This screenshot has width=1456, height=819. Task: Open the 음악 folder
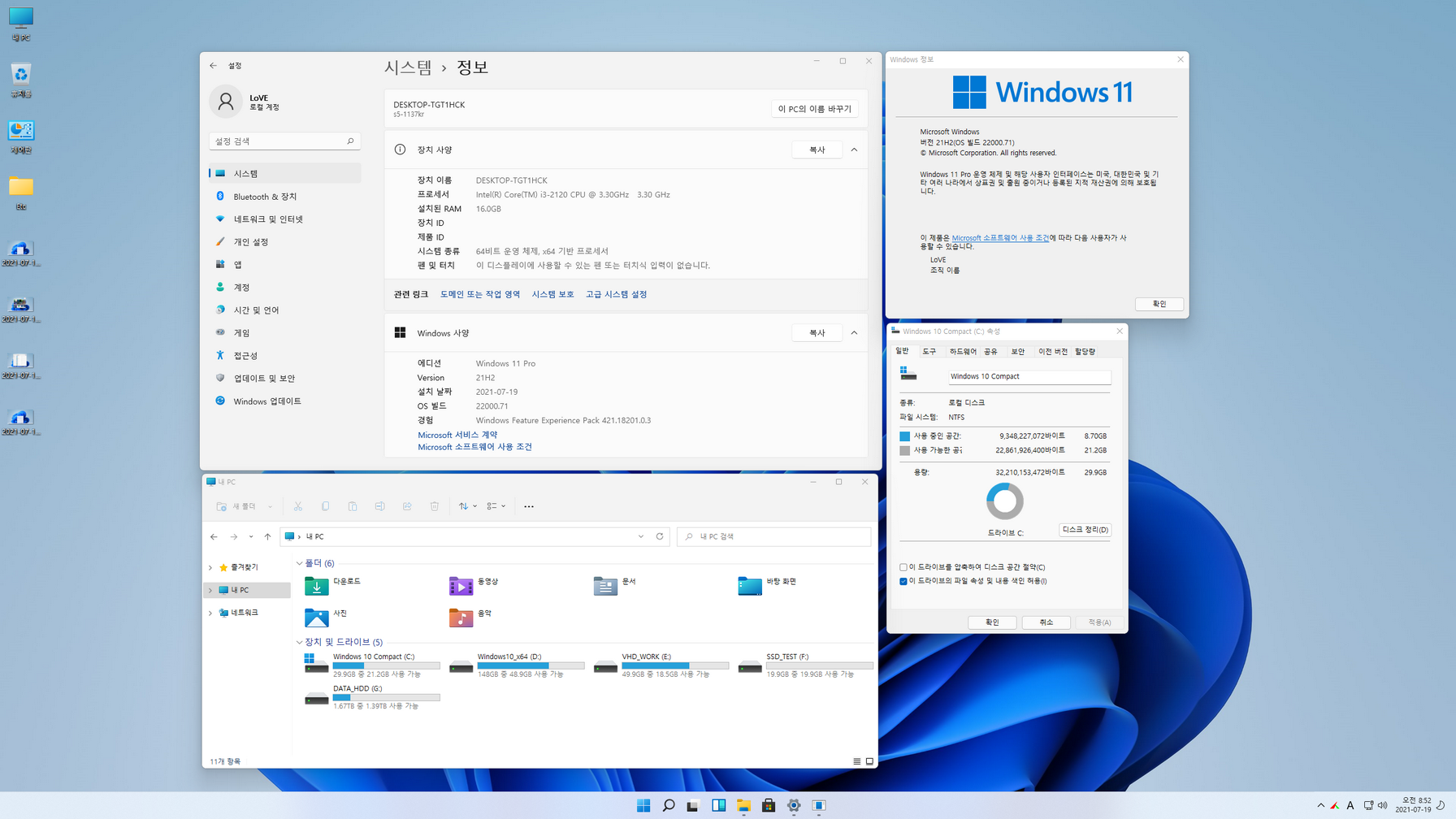click(470, 617)
